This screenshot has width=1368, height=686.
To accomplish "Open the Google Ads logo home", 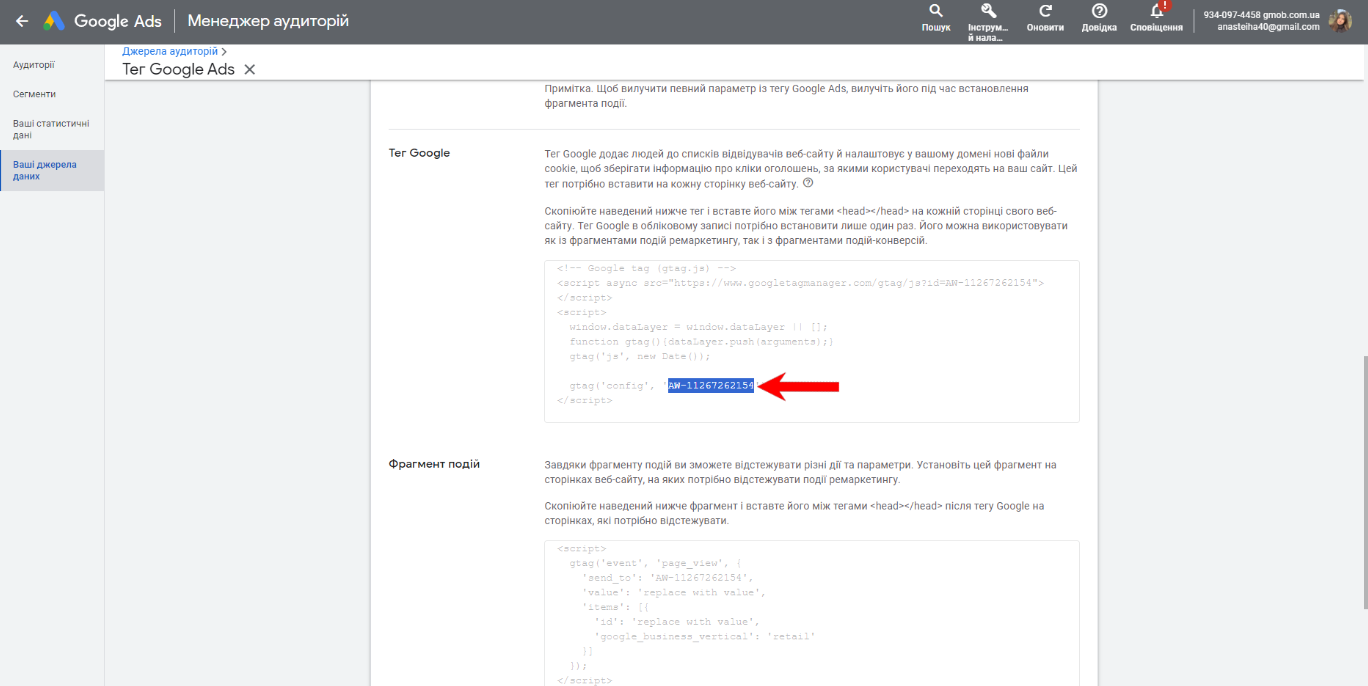I will [102, 21].
